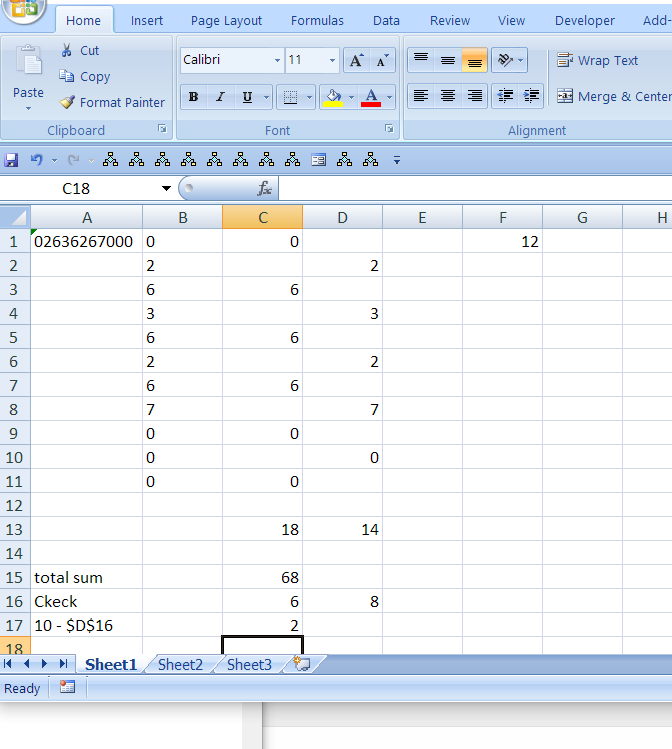Align text to the right
This screenshot has width=672, height=749.
tap(474, 96)
